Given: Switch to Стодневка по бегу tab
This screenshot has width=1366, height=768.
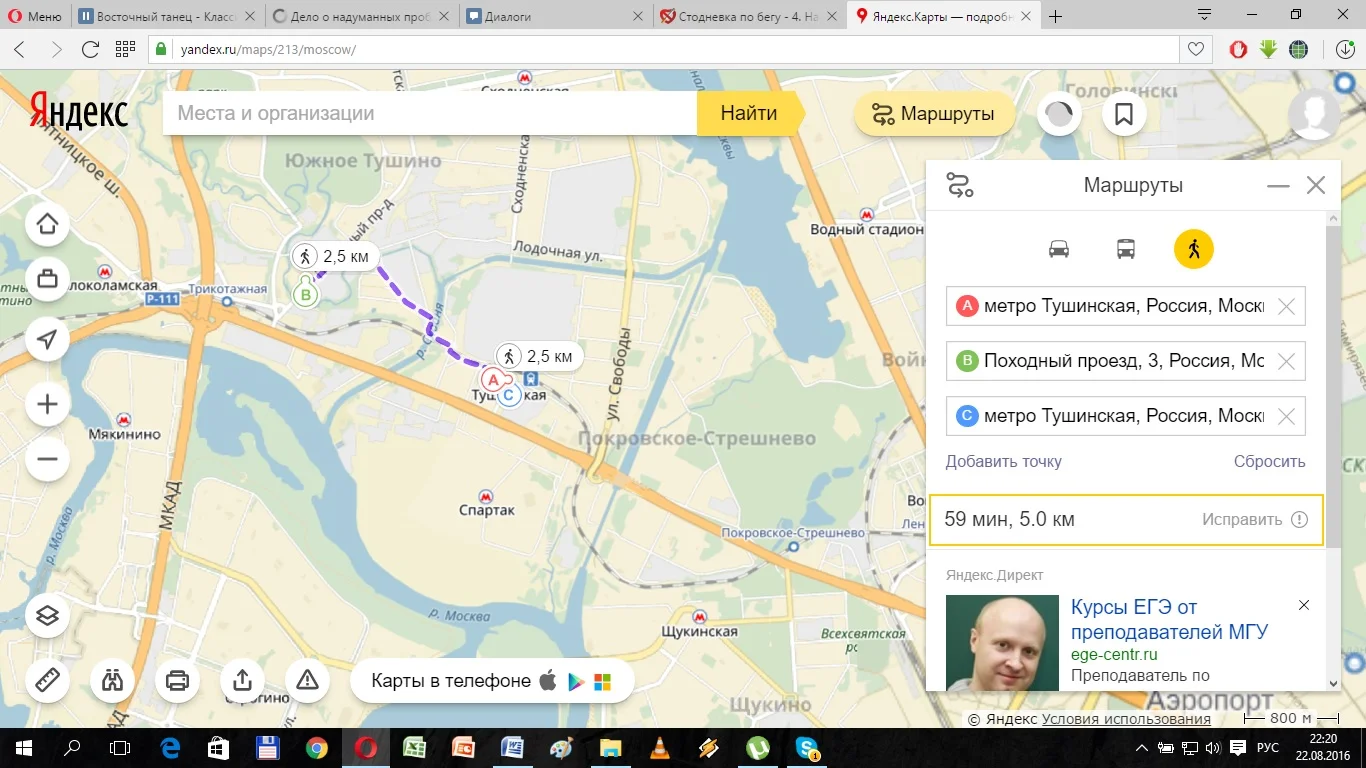Looking at the screenshot, I should click(750, 16).
